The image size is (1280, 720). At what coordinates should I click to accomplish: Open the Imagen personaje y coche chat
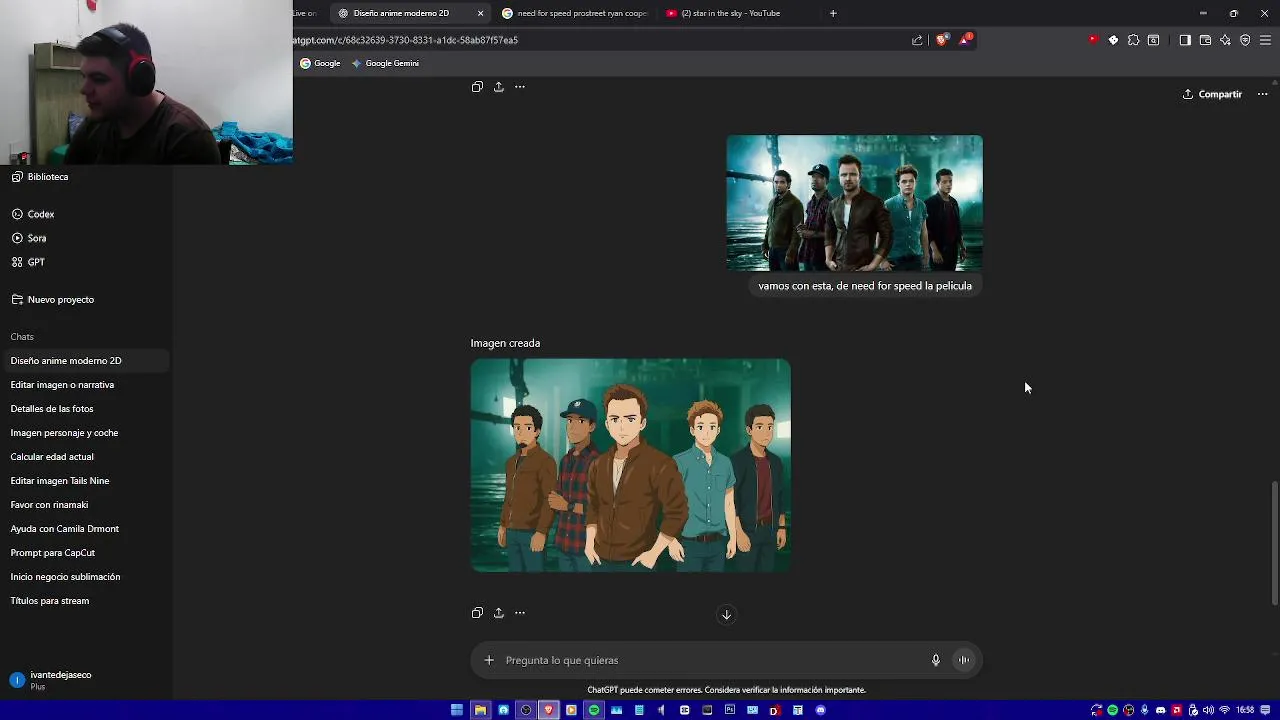click(86, 433)
